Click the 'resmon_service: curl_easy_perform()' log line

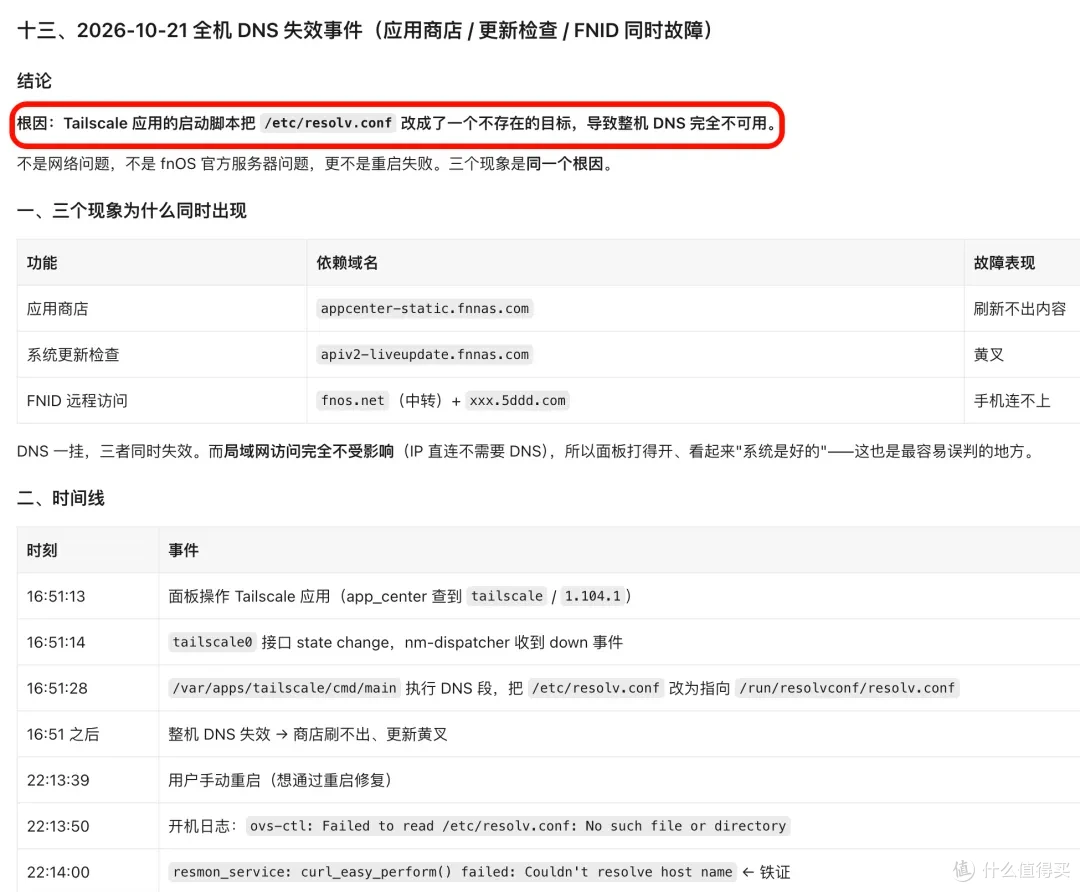click(453, 872)
